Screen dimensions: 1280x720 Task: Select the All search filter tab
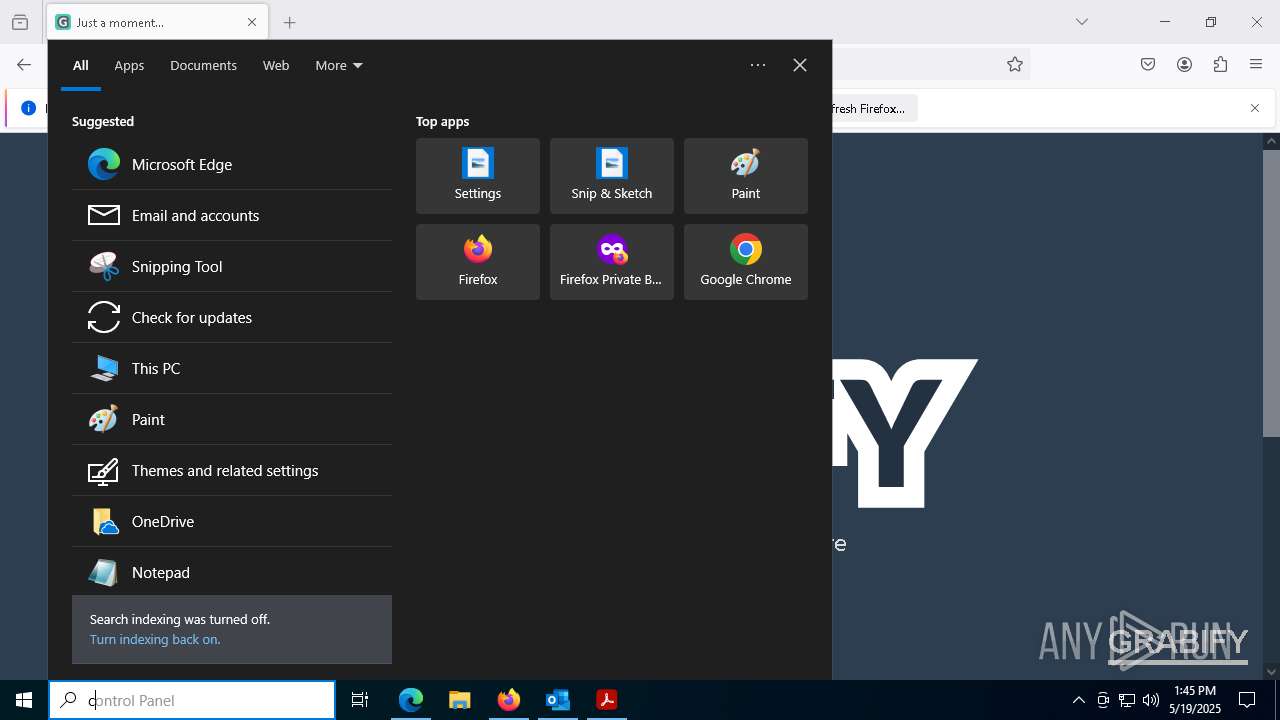[80, 65]
